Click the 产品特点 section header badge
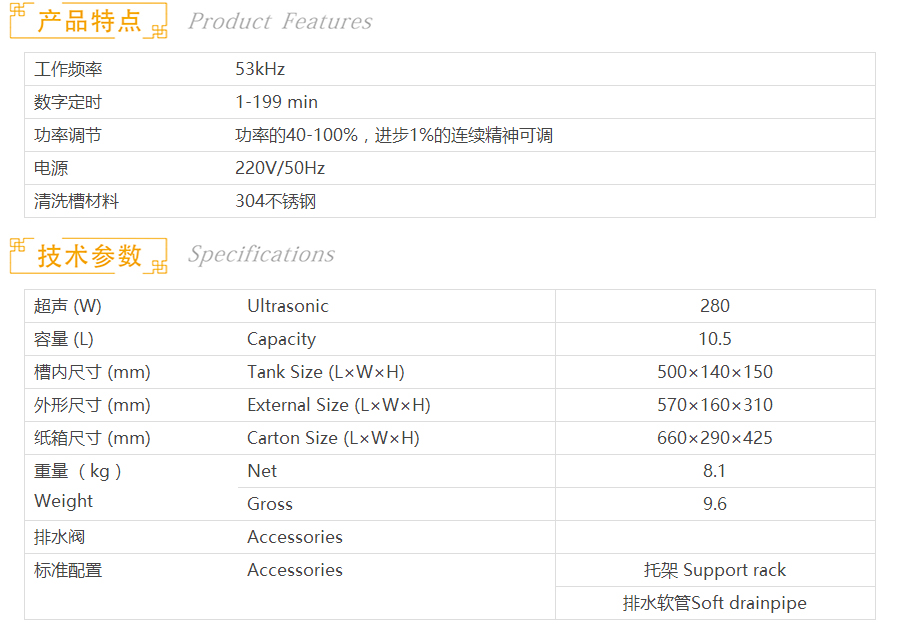Screen dimensions: 900x625 (x=88, y=21)
